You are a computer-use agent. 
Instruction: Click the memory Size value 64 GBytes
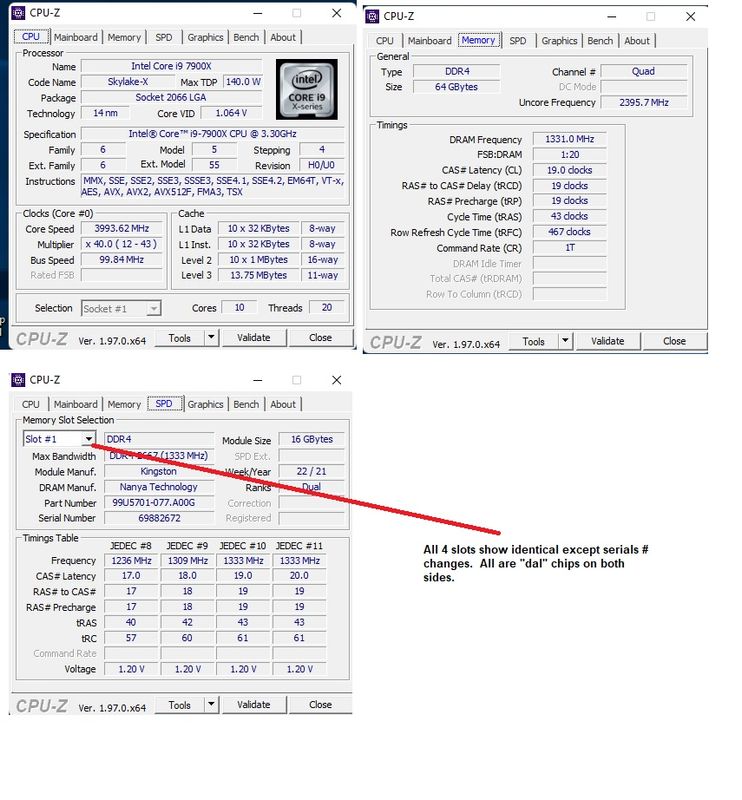point(456,87)
